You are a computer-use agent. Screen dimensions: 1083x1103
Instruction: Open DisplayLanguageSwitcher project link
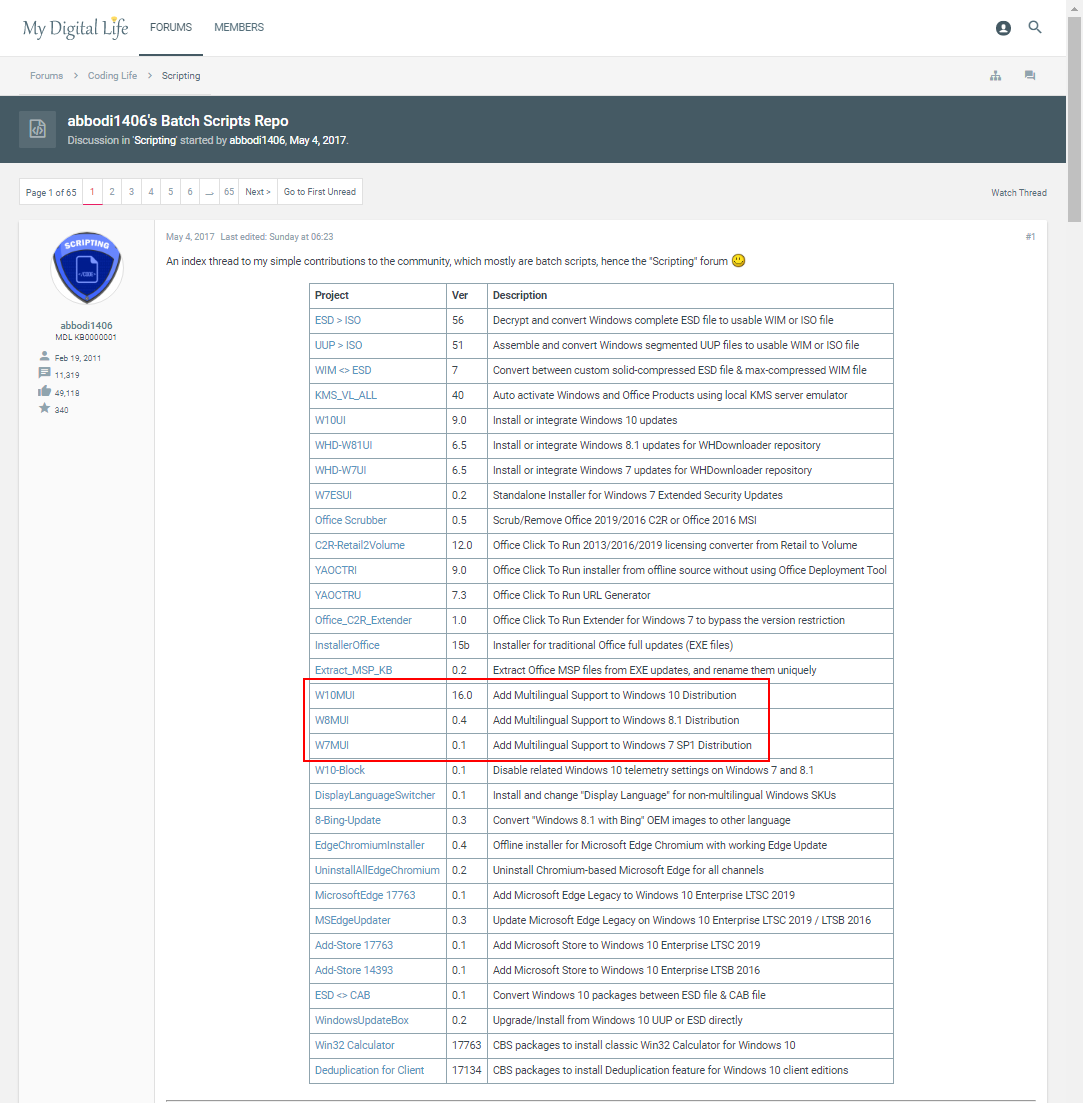point(375,795)
